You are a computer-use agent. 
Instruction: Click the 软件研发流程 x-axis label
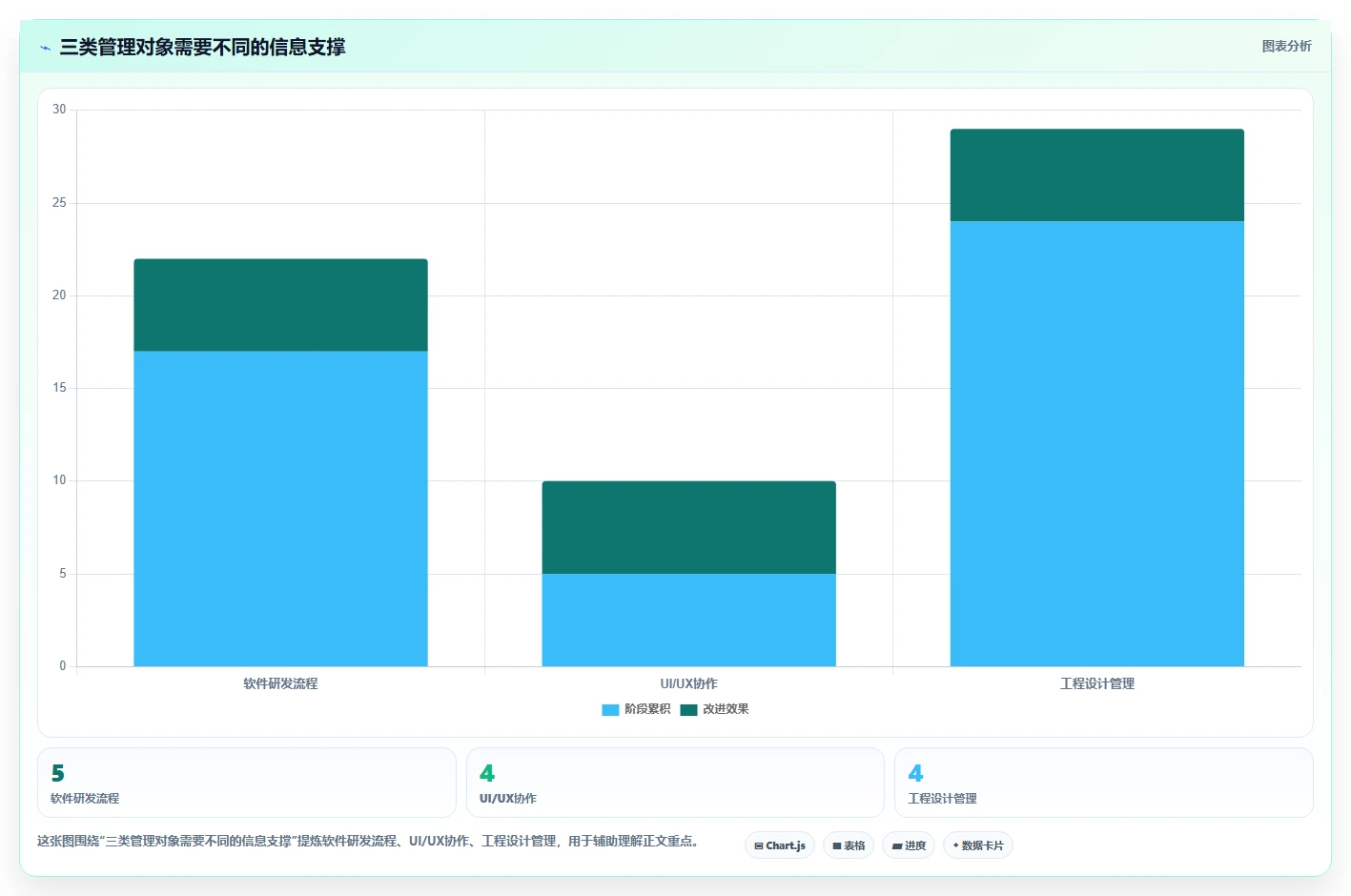pyautogui.click(x=280, y=683)
